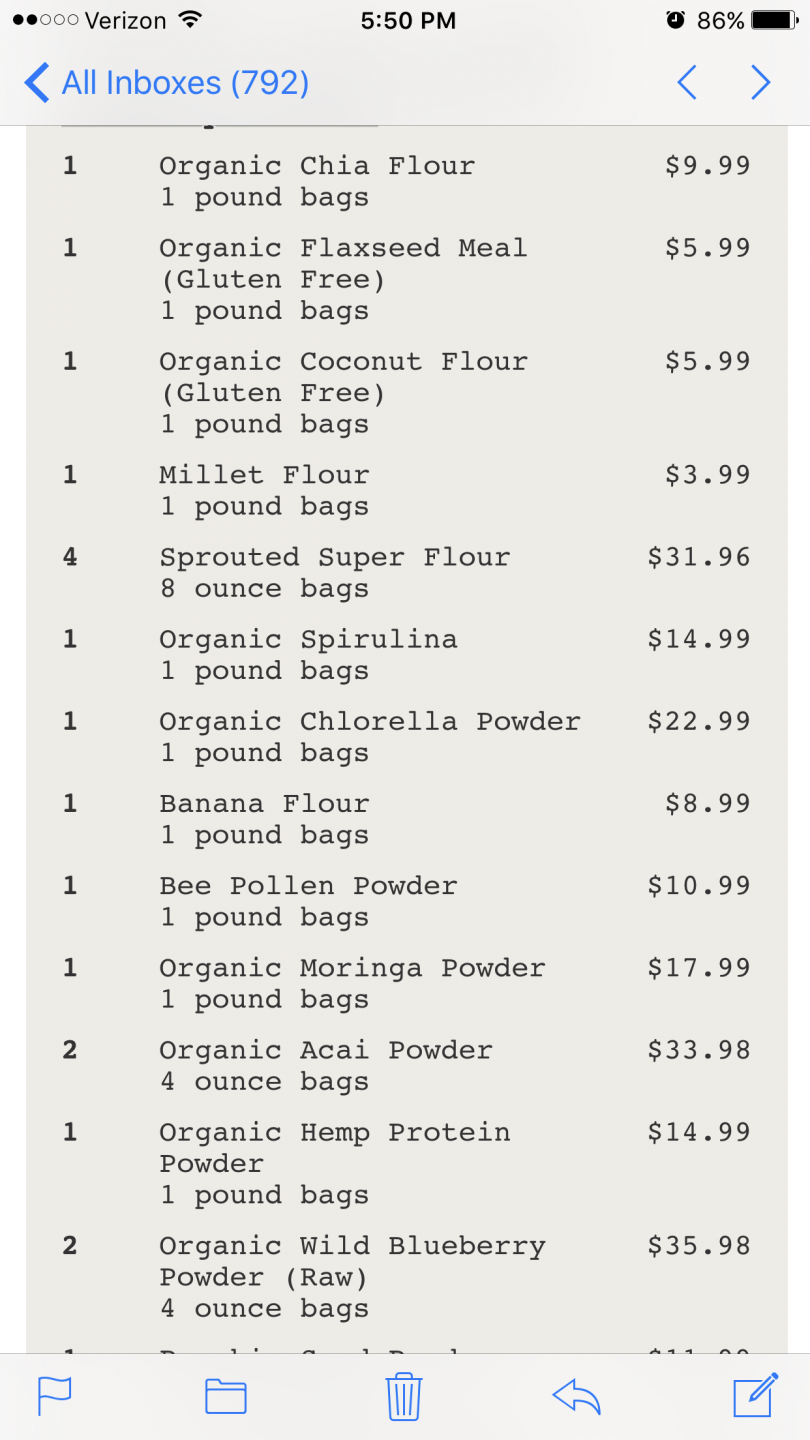The width and height of the screenshot is (810, 1440).
Task: Tap the $31.96 price
Action: point(699,557)
